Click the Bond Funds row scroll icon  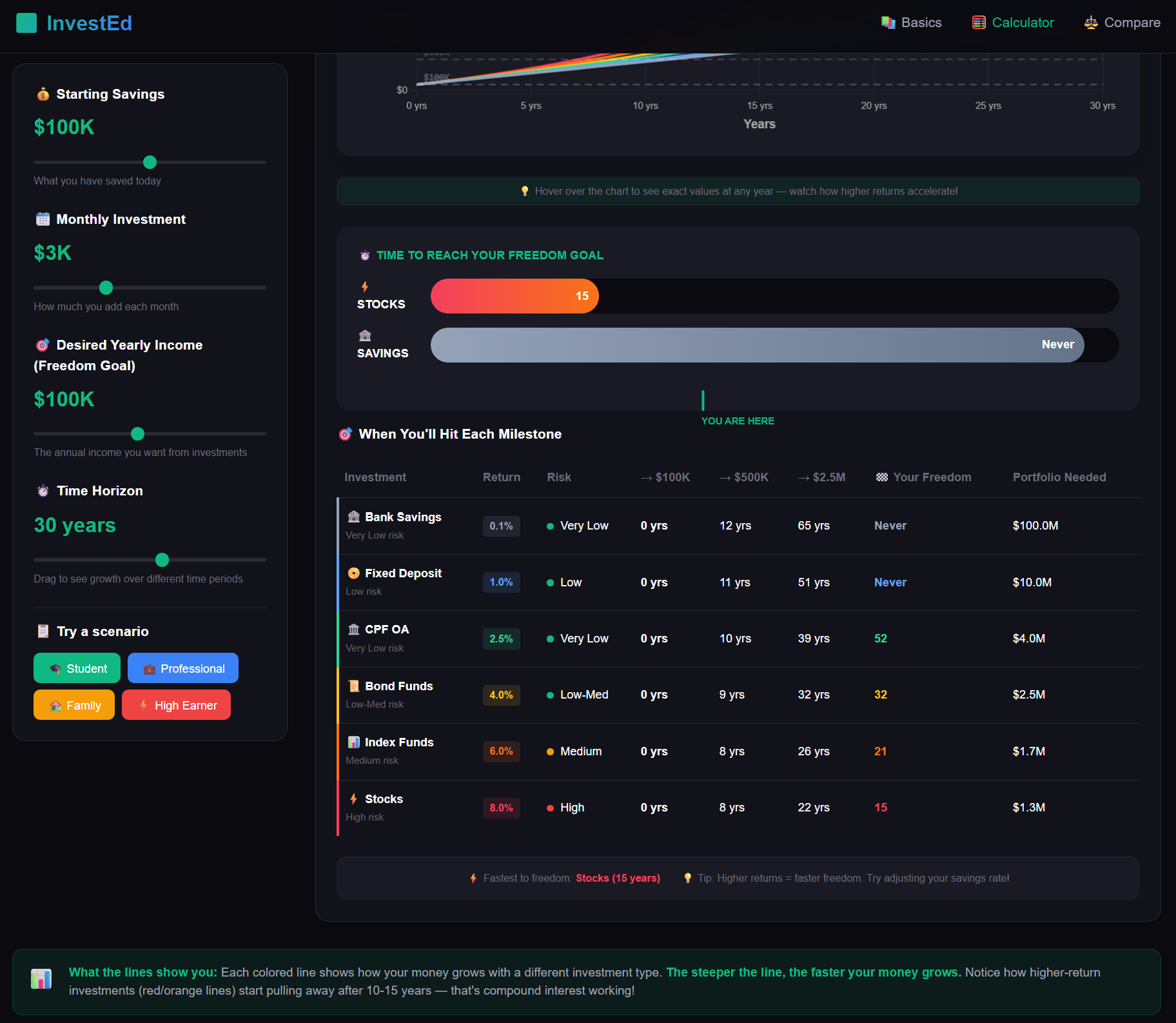(x=354, y=686)
